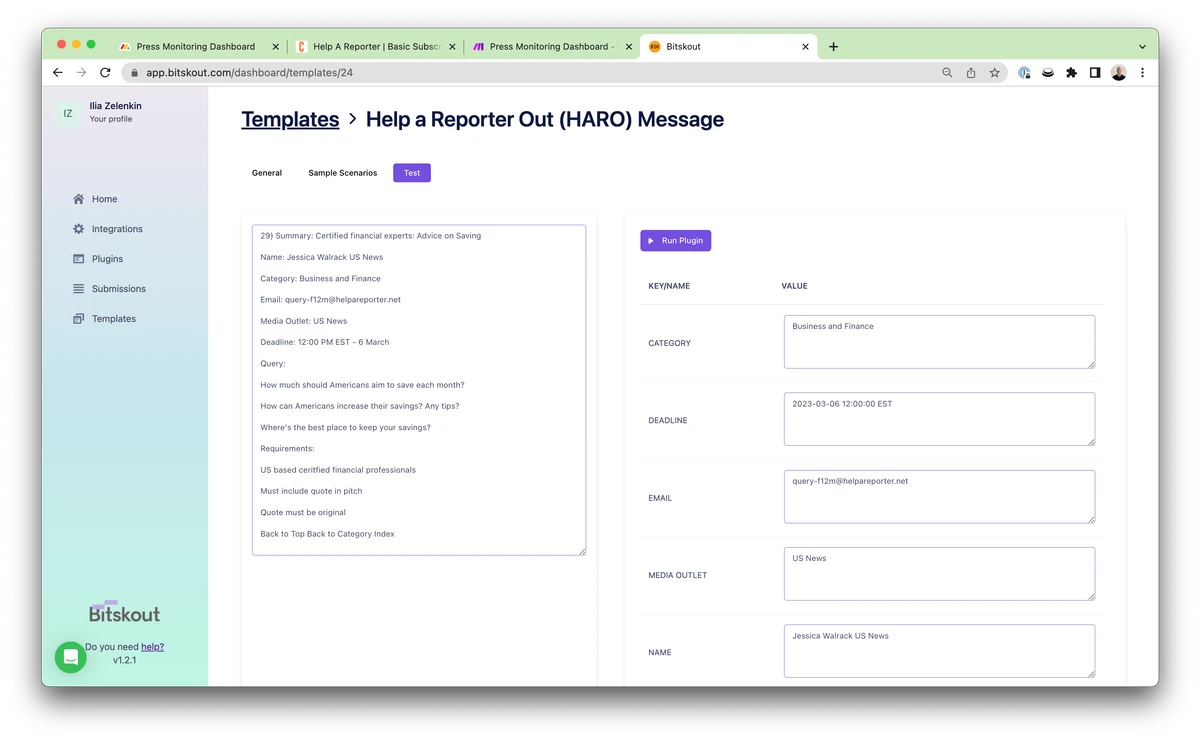Go back in browser history
Image resolution: width=1200 pixels, height=741 pixels.
57,72
